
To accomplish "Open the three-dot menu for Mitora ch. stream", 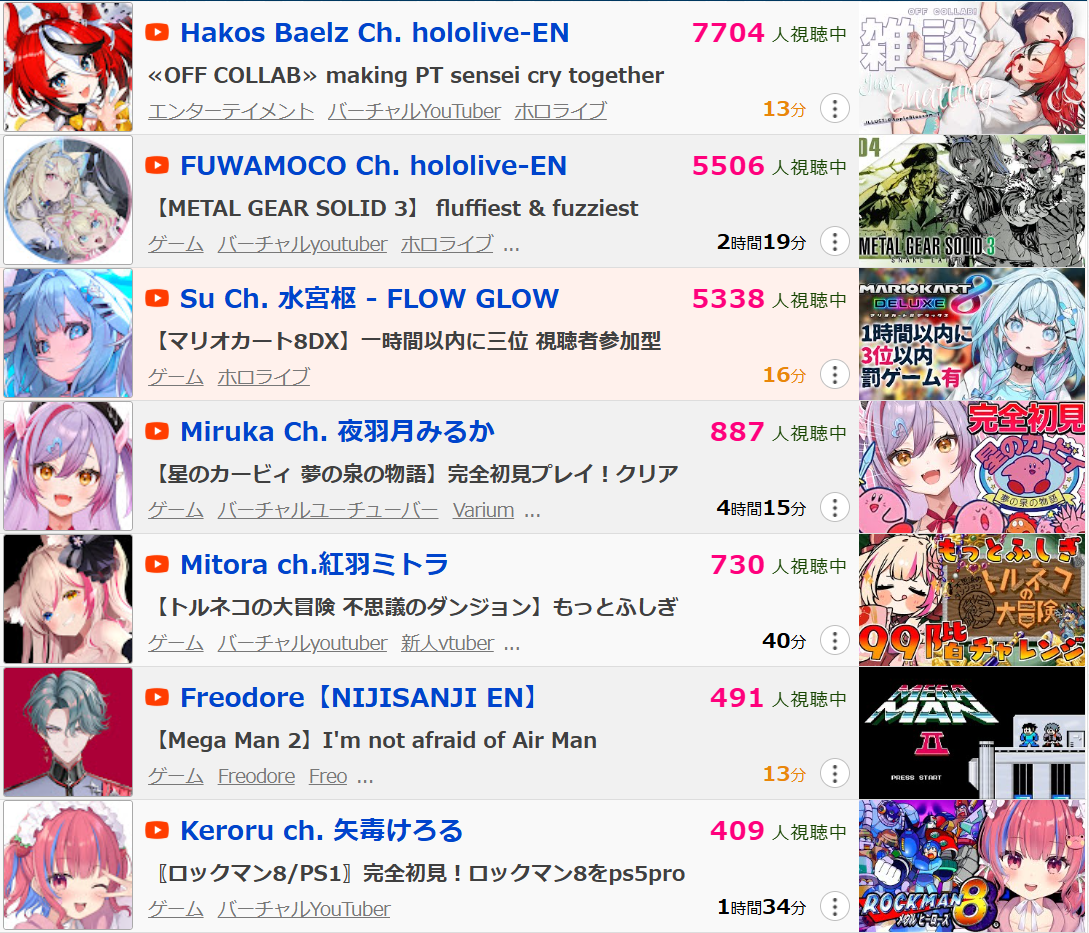I will pyautogui.click(x=835, y=641).
